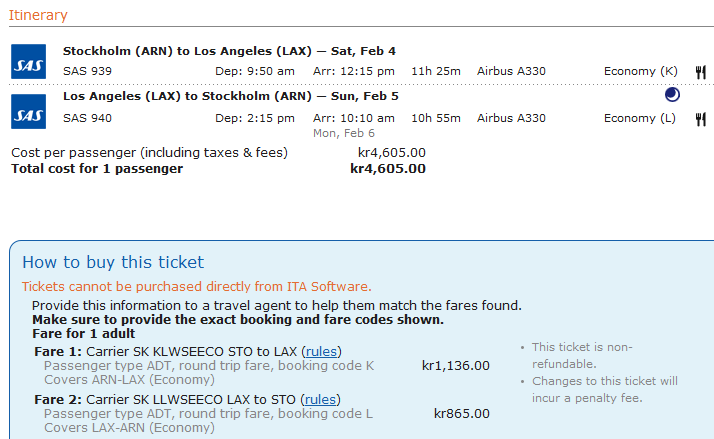This screenshot has height=439, width=714.
Task: Click the "How to buy this ticket" heading
Action: (113, 263)
